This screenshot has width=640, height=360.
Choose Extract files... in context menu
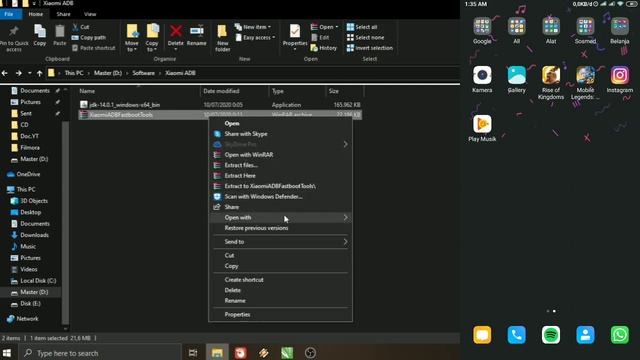(x=280, y=165)
